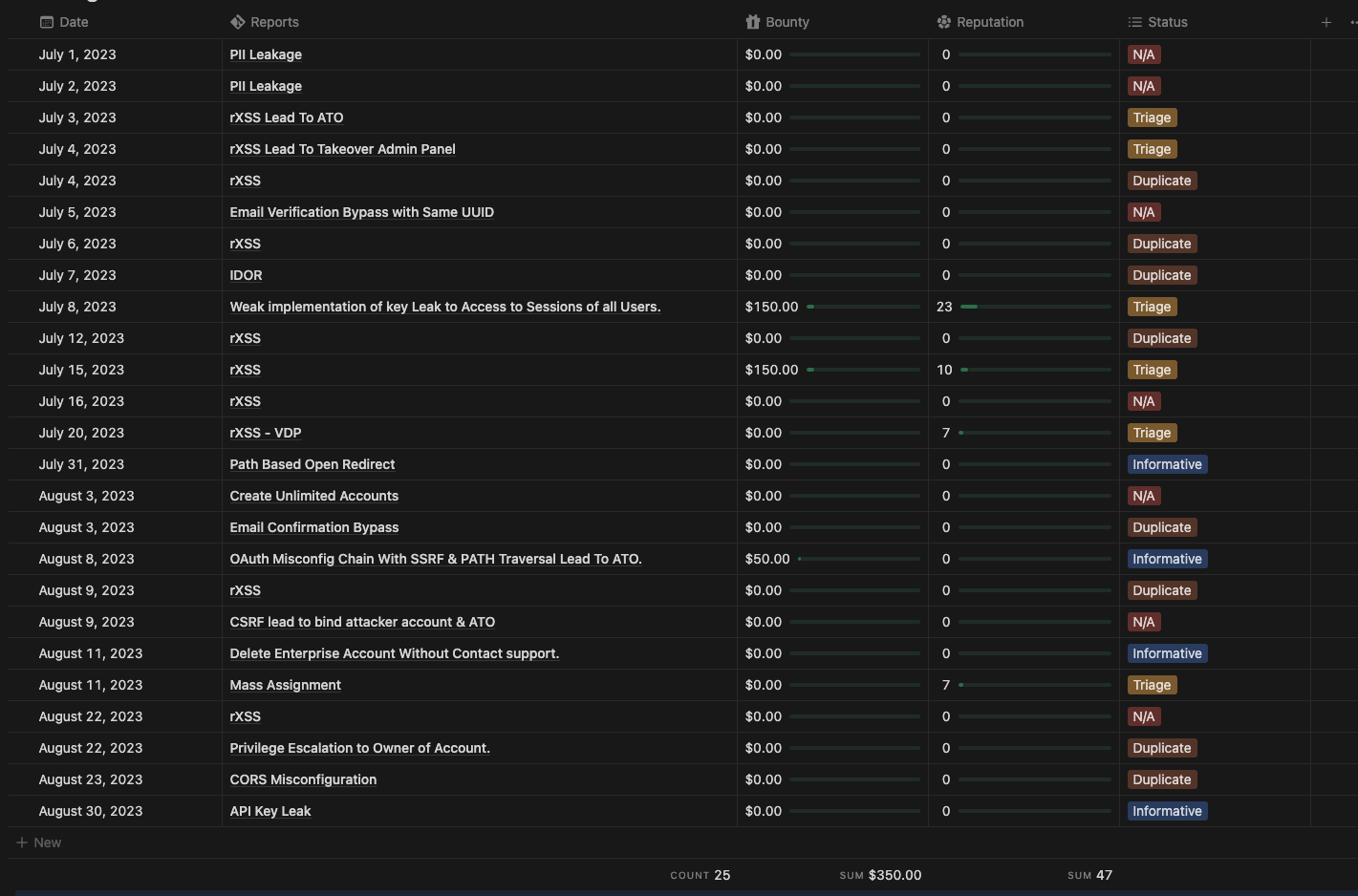Open CSRF lead to bind attacker account
Image resolution: width=1358 pixels, height=896 pixels.
tap(362, 622)
